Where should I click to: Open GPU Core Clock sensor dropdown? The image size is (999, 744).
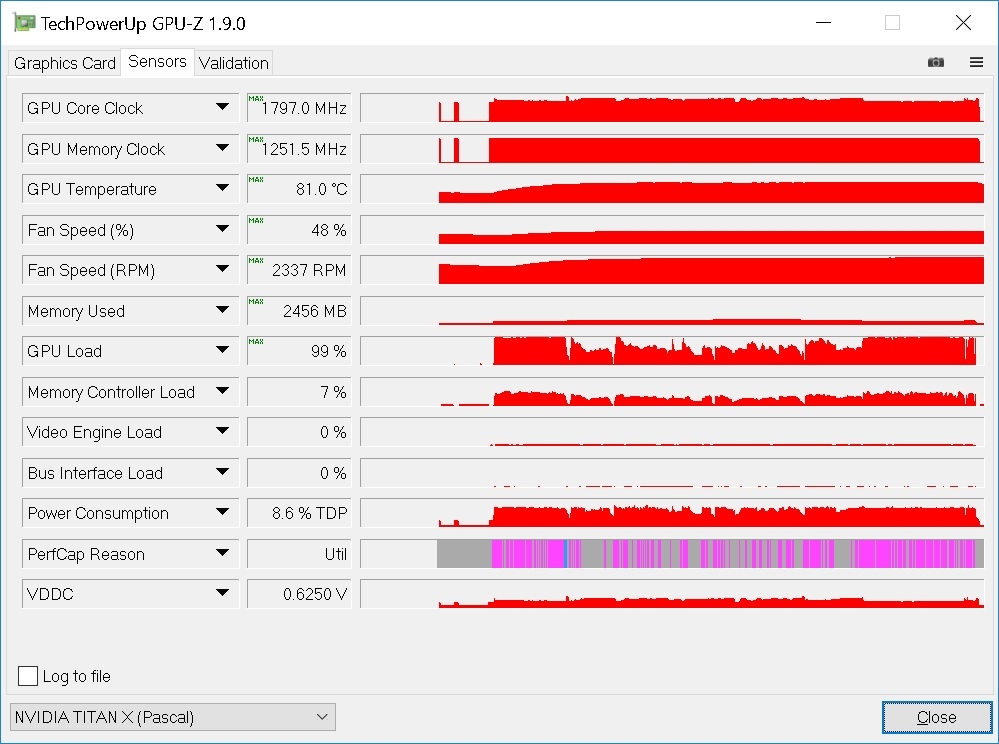pyautogui.click(x=222, y=108)
